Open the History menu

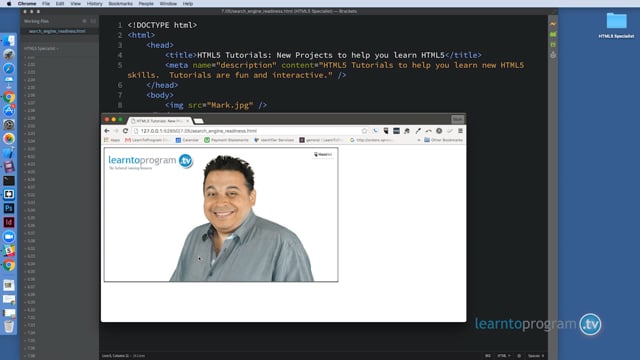tap(94, 4)
